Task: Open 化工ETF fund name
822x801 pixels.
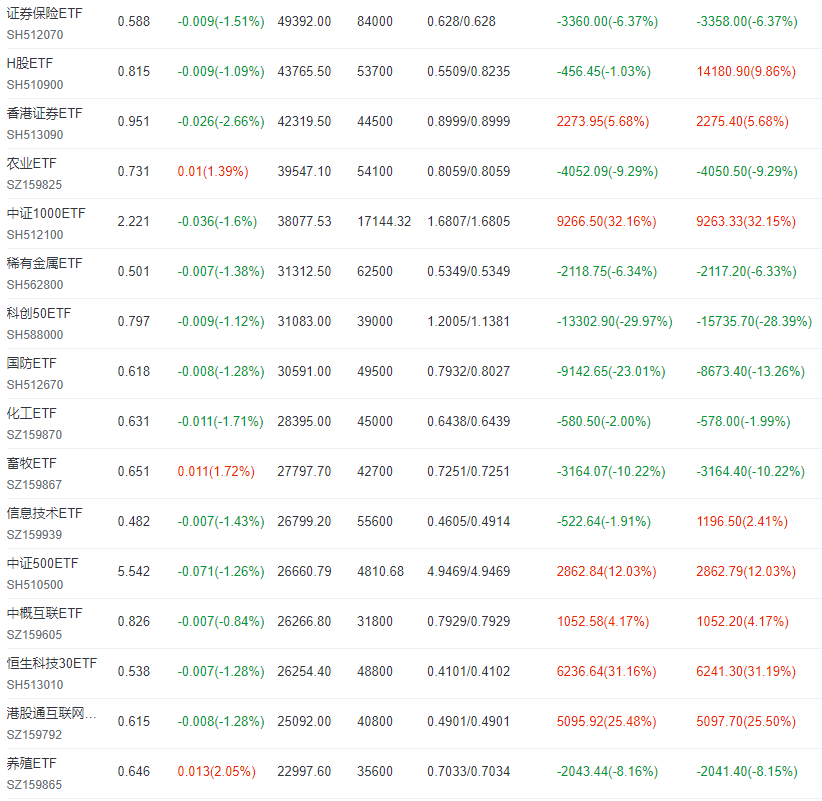Action: tap(31, 413)
